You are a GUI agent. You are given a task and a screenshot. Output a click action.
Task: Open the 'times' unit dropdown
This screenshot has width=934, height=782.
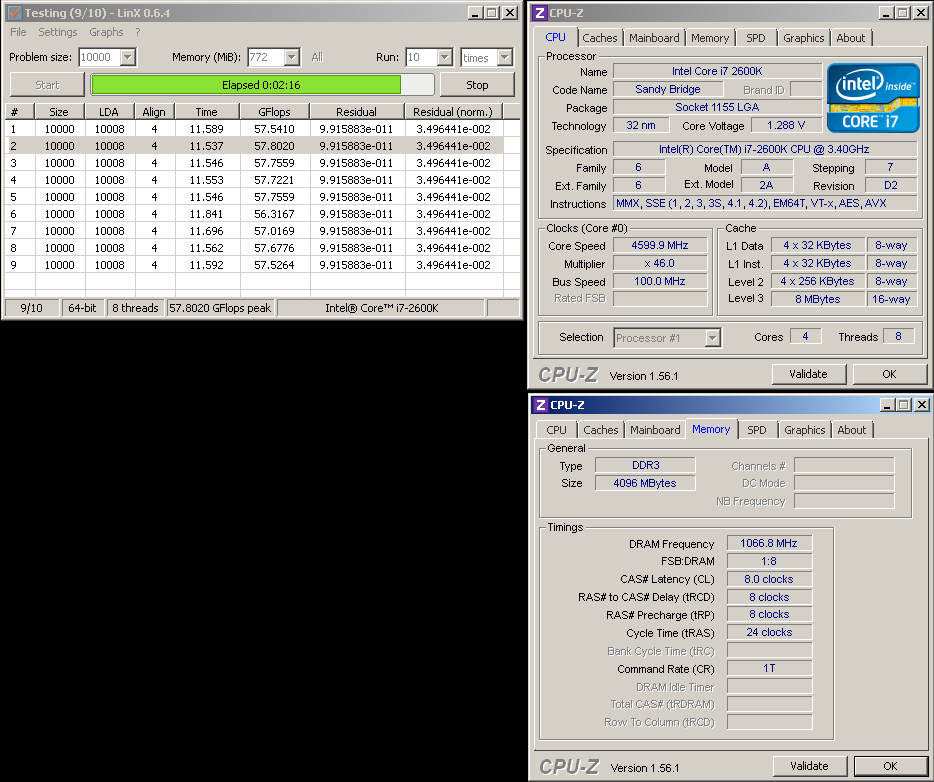click(x=505, y=57)
